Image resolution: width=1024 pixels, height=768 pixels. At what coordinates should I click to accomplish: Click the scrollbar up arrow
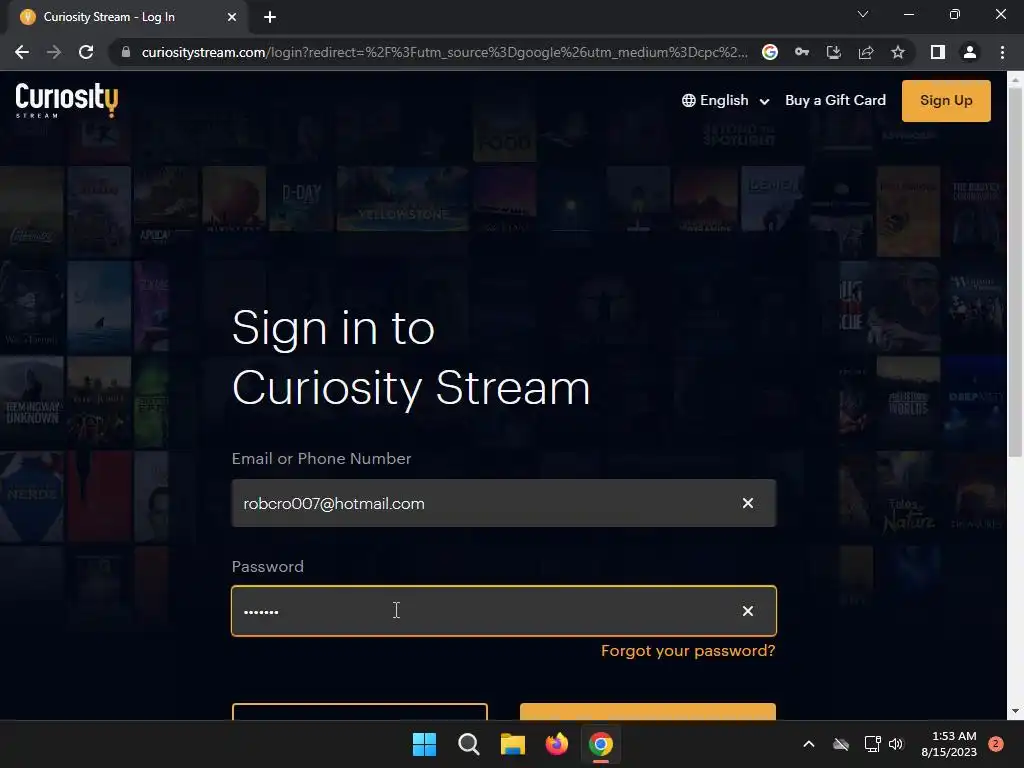(1015, 80)
